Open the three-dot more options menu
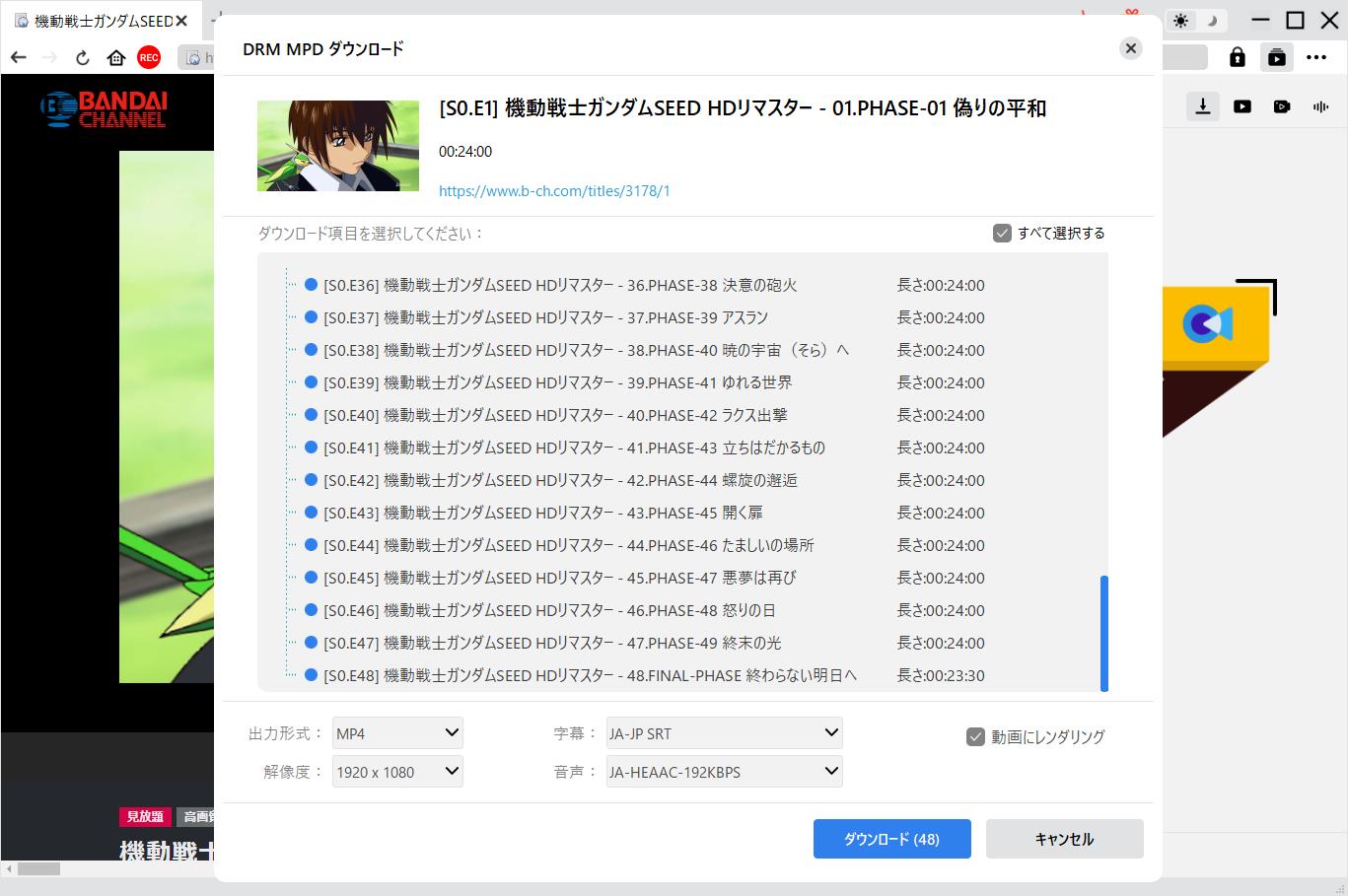 (1316, 57)
